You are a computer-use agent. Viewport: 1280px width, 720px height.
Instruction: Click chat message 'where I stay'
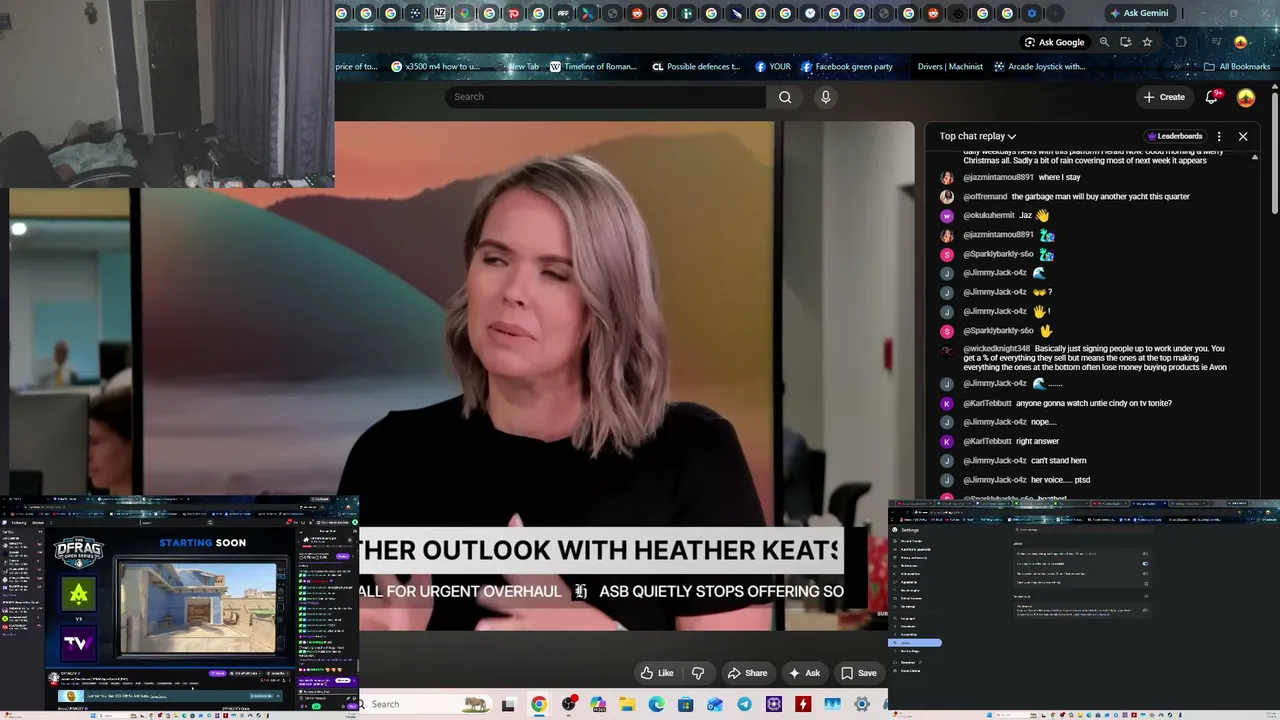[x=1059, y=178]
